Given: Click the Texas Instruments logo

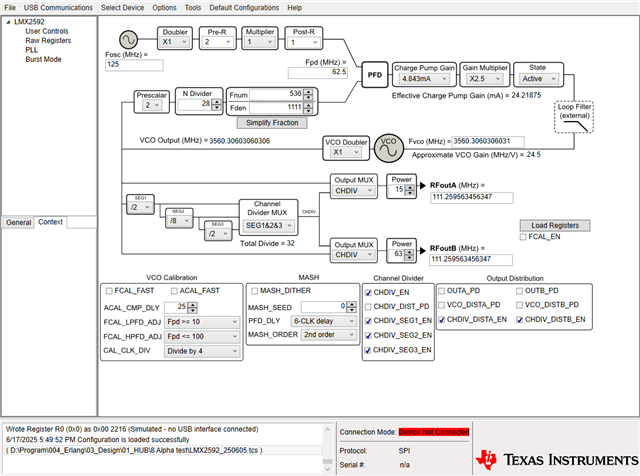Looking at the screenshot, I should [x=557, y=460].
